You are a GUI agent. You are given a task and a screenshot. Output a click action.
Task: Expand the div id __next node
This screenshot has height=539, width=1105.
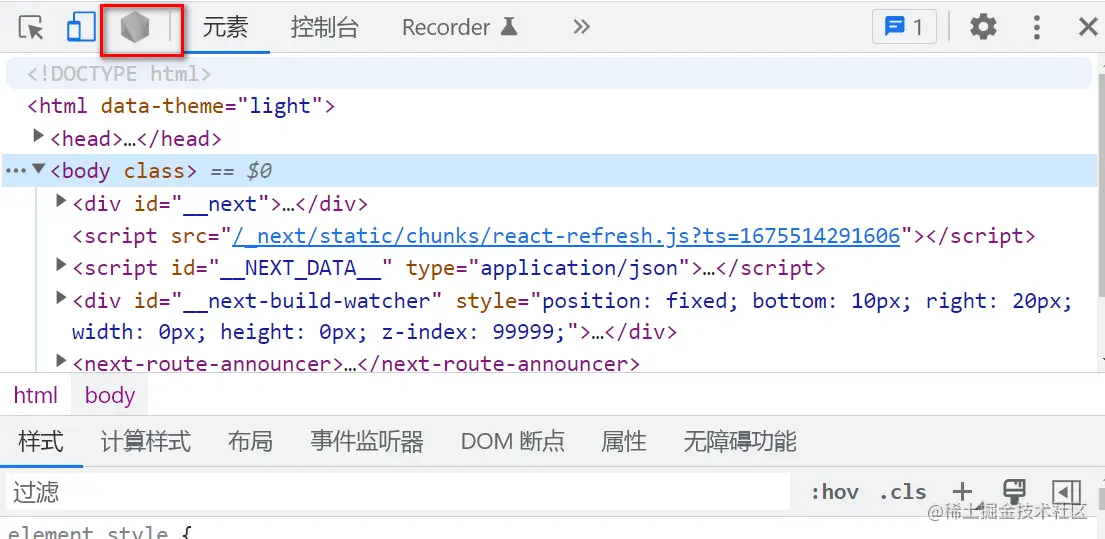61,202
